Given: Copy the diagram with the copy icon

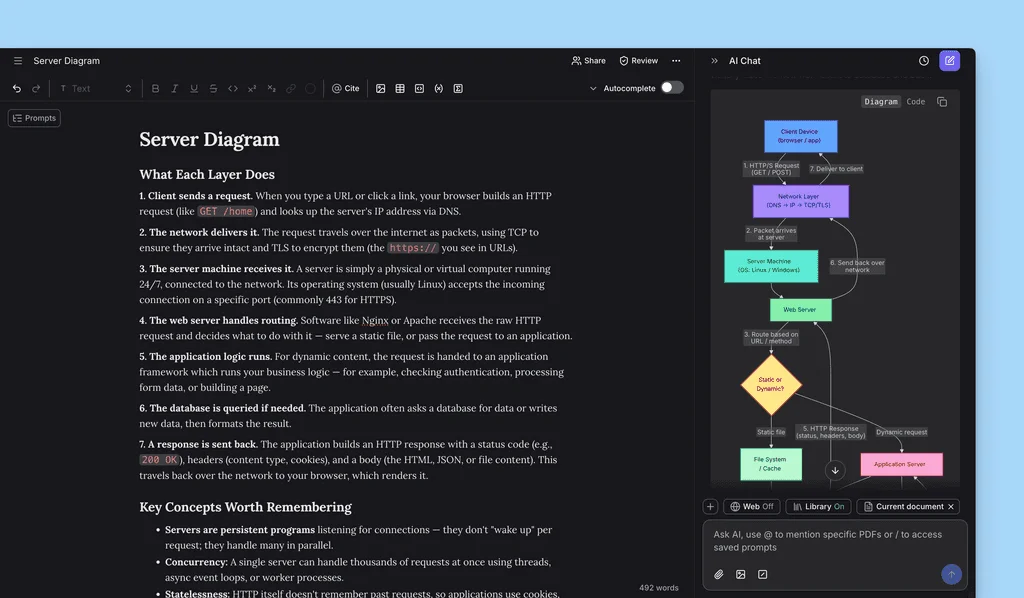Looking at the screenshot, I should (x=942, y=102).
